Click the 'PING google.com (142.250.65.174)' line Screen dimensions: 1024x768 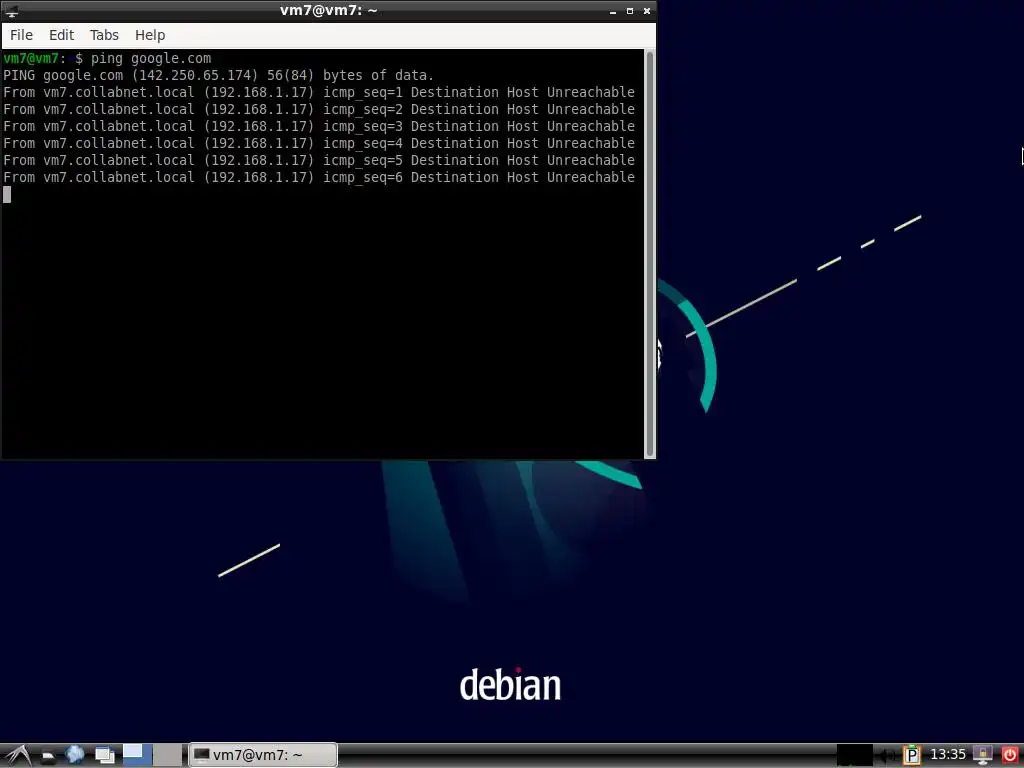pyautogui.click(x=218, y=76)
